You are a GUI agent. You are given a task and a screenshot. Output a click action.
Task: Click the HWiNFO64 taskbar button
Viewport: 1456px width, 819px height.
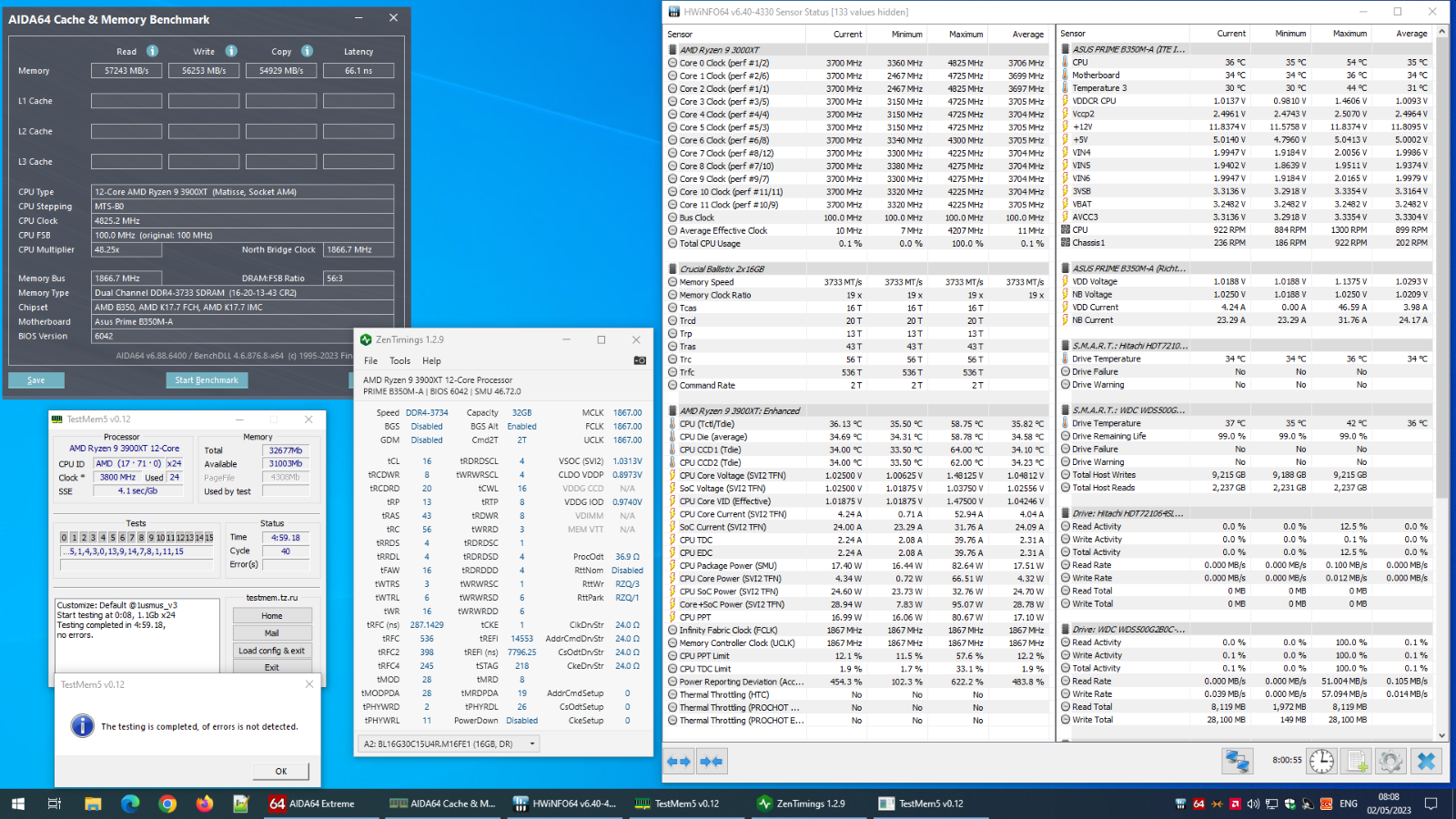(565, 804)
